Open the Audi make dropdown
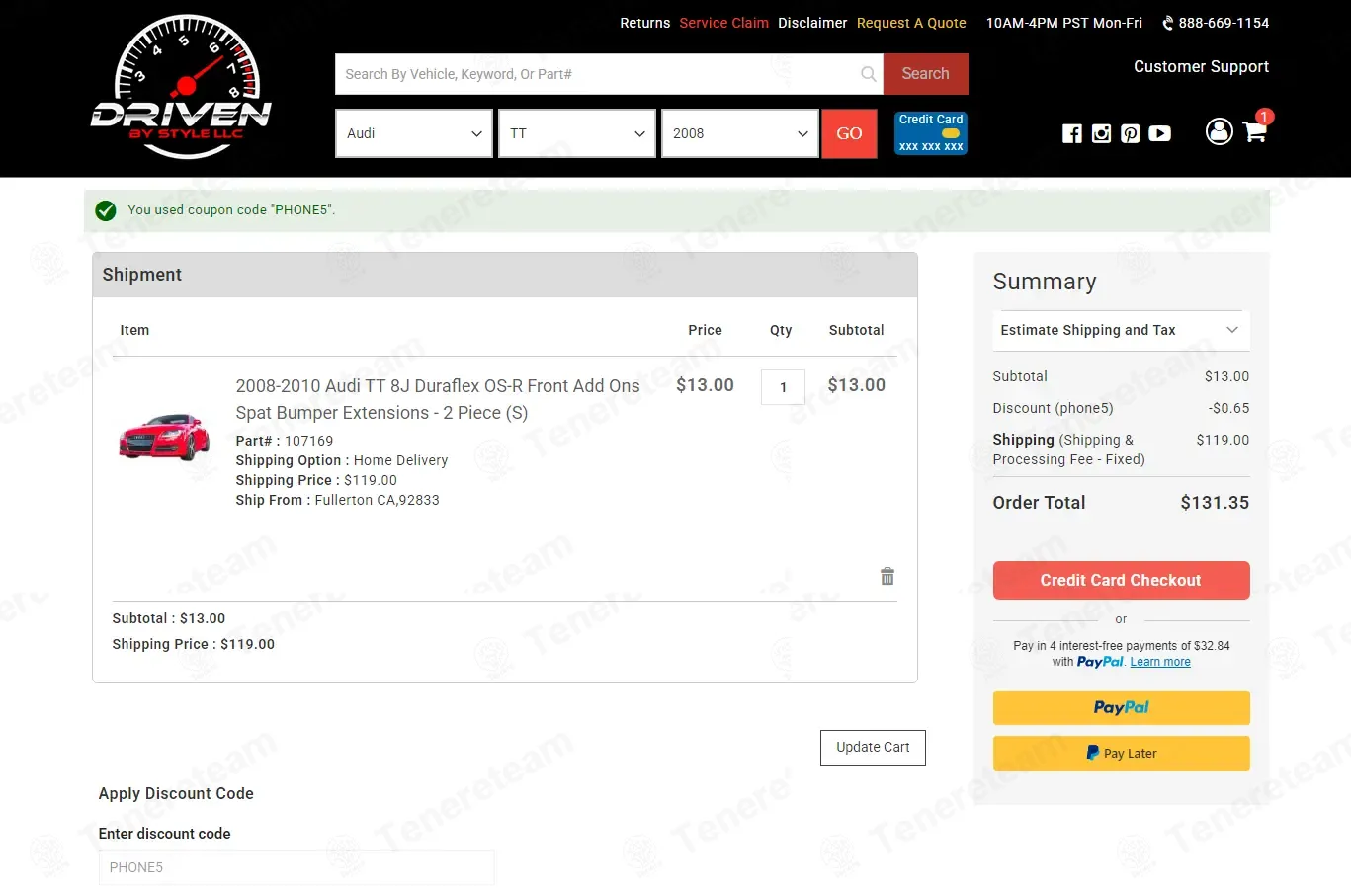This screenshot has height=896, width=1351. click(x=414, y=133)
